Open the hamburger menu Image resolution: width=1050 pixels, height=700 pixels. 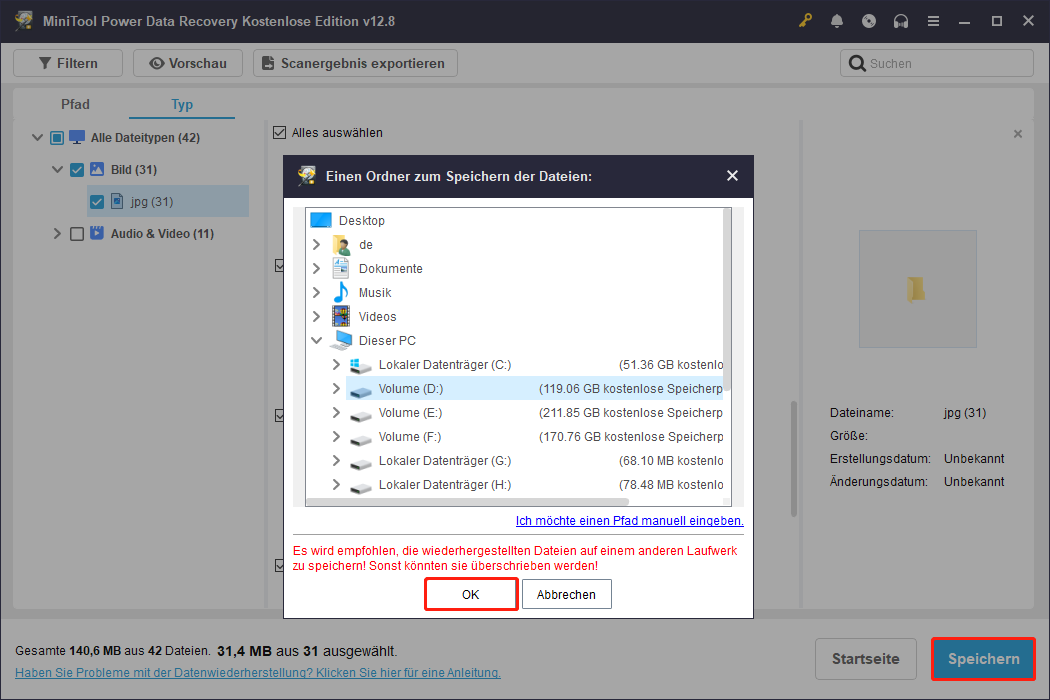point(933,20)
